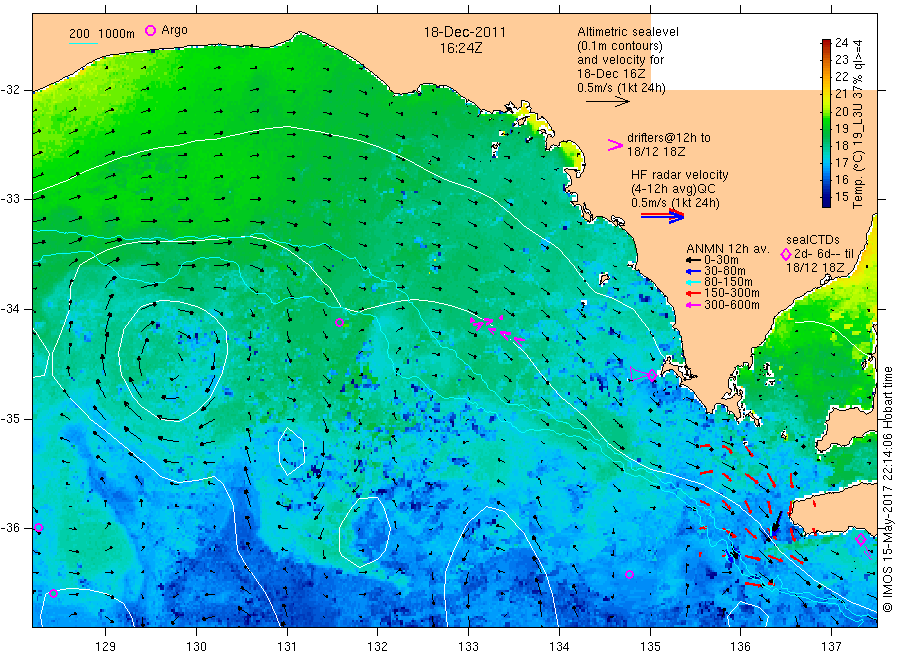Click the '18' colorbar tick label
This screenshot has height=660, width=900.
pos(841,145)
